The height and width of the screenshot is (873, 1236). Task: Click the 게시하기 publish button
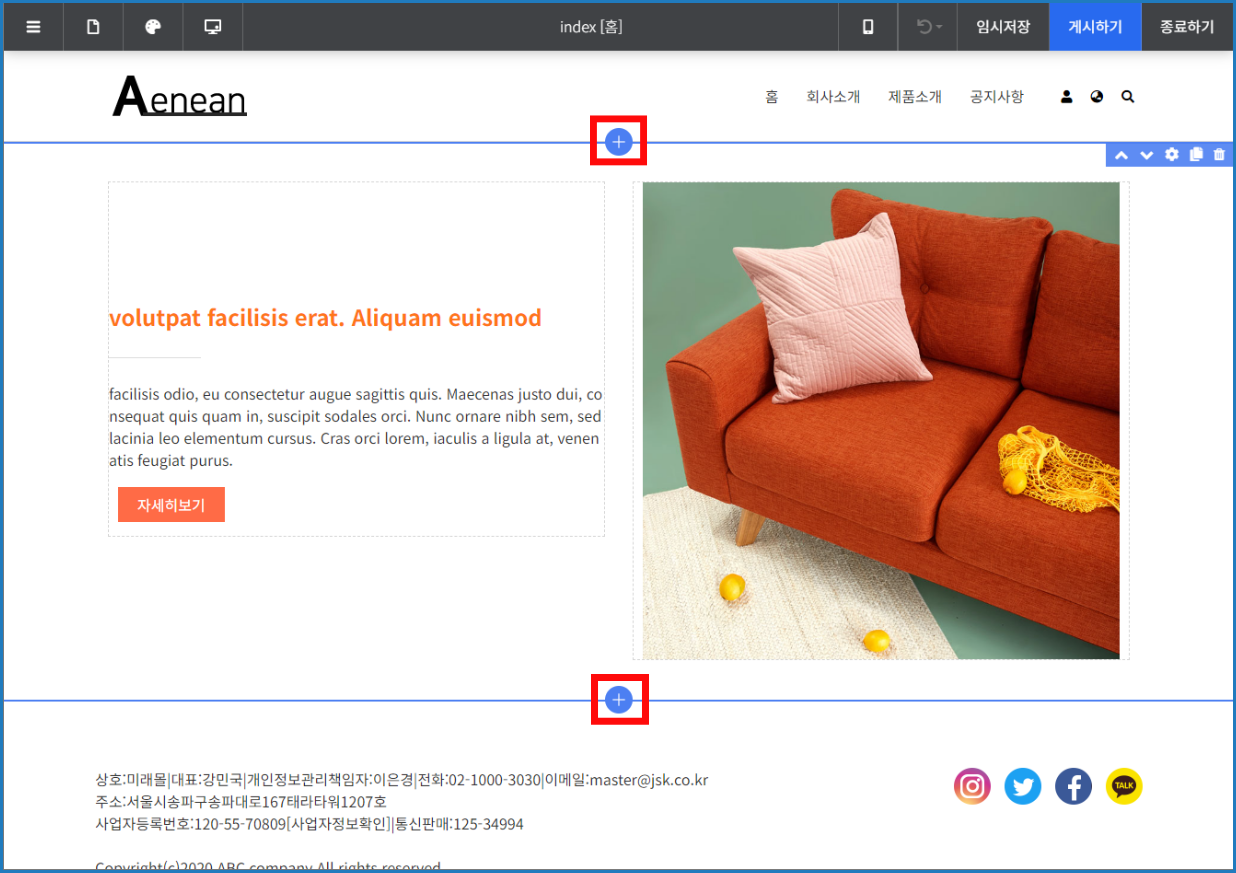point(1095,27)
